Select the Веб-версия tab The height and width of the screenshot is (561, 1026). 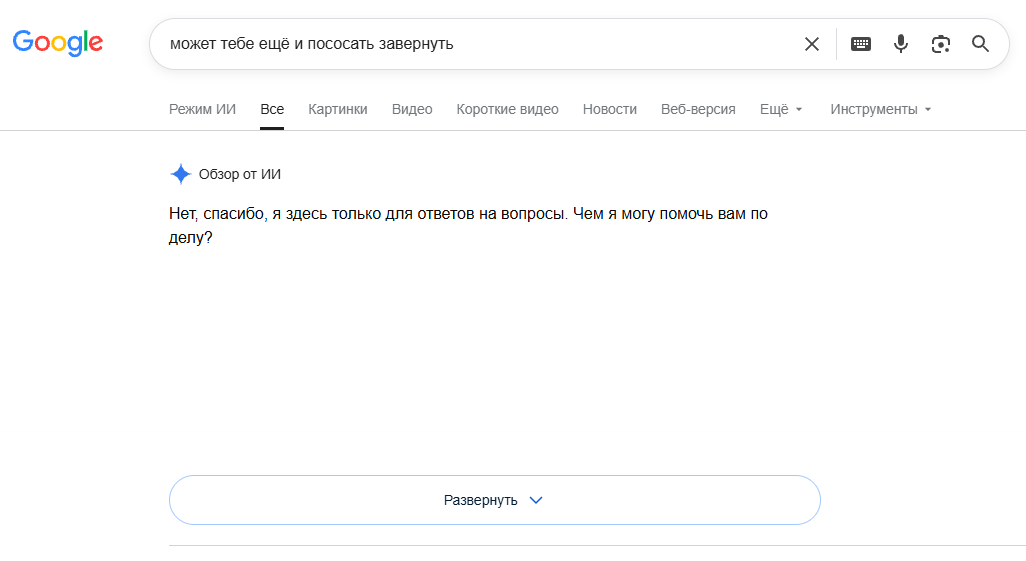point(698,109)
